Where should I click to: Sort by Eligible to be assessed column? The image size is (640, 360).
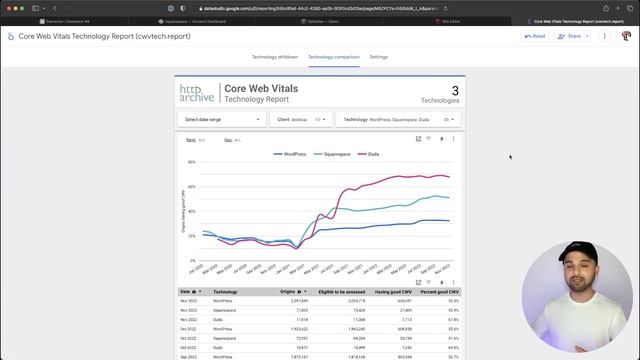click(x=342, y=292)
